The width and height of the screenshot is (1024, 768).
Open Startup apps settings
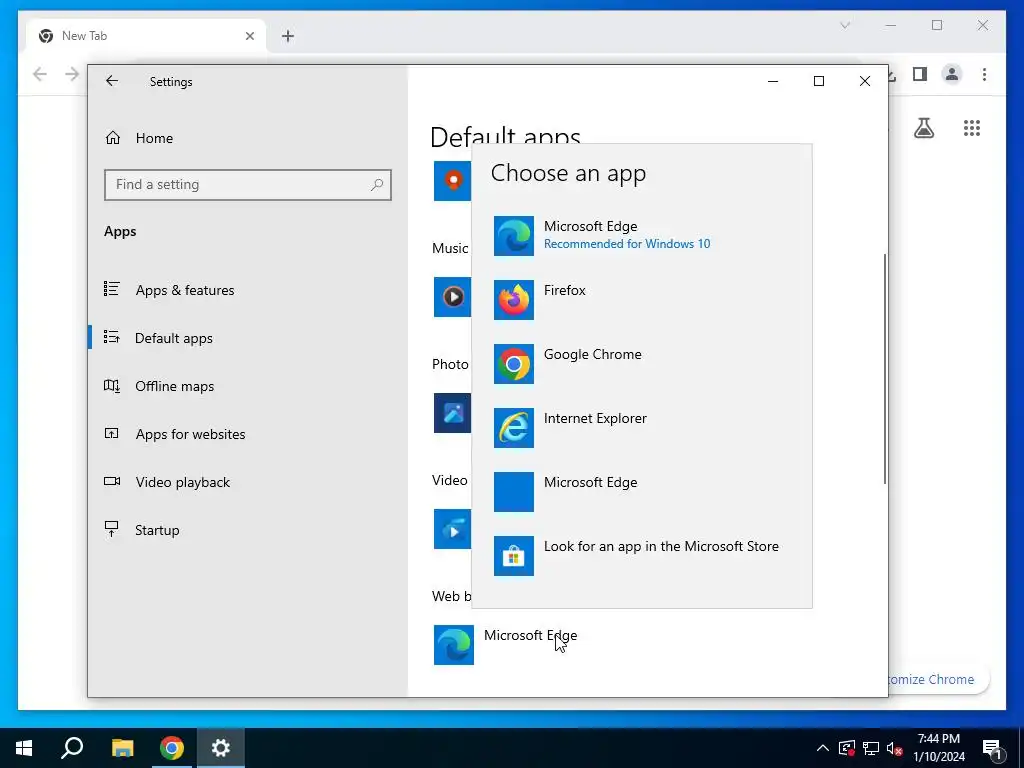[x=248, y=530]
